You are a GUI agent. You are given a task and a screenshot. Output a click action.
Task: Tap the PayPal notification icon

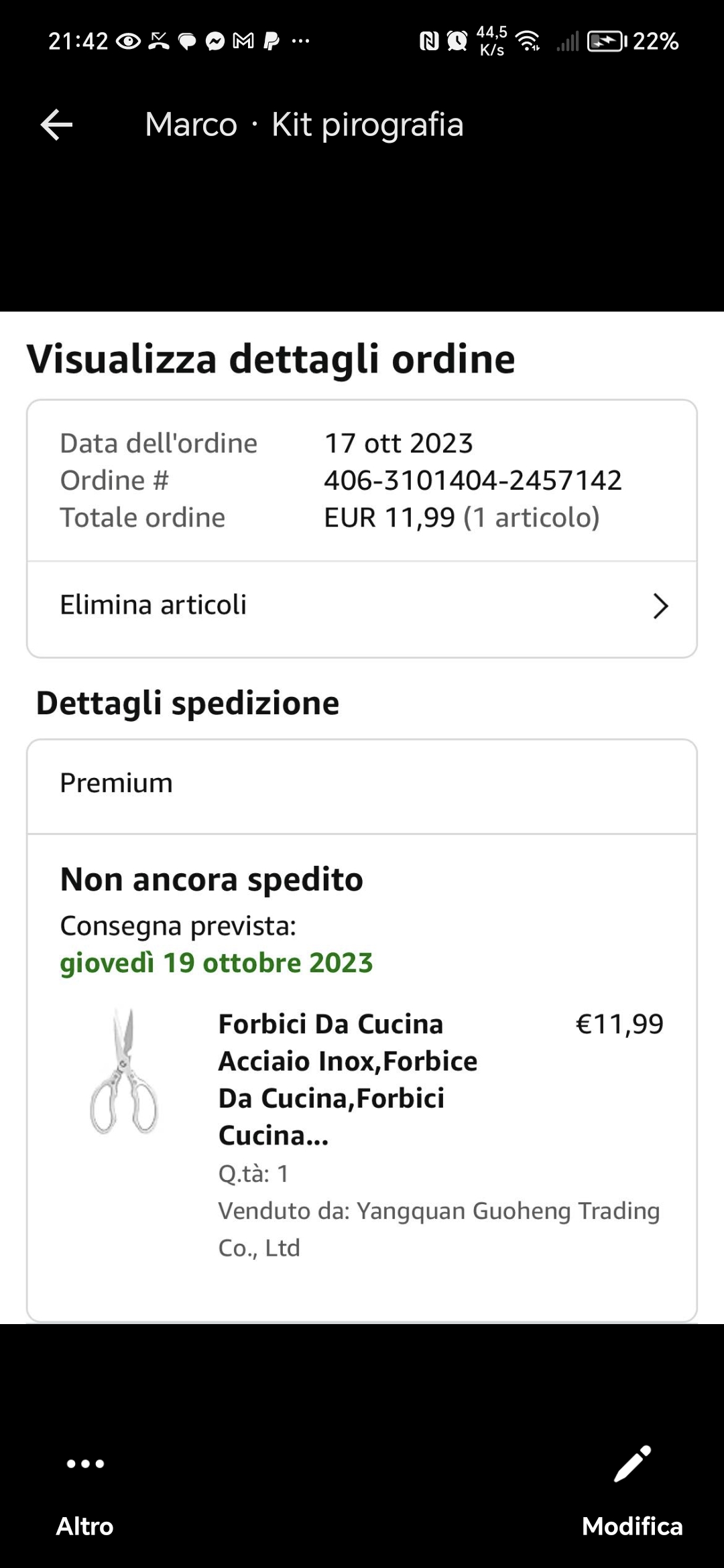pos(271,42)
